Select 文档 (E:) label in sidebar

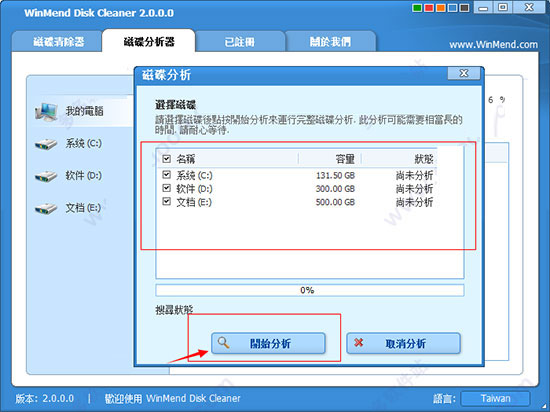pyautogui.click(x=83, y=208)
